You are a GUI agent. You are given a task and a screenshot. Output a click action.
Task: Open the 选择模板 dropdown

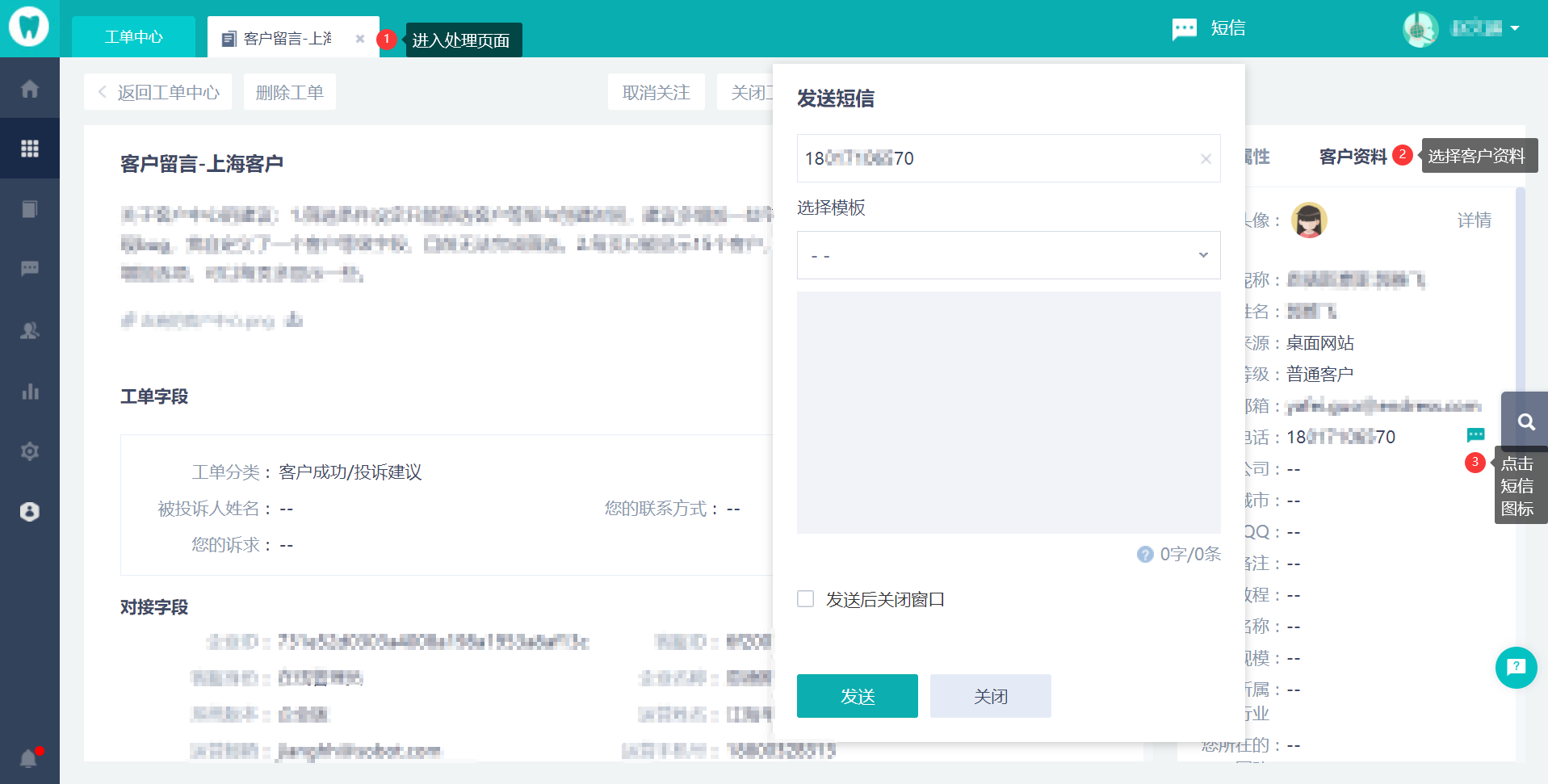1009,255
